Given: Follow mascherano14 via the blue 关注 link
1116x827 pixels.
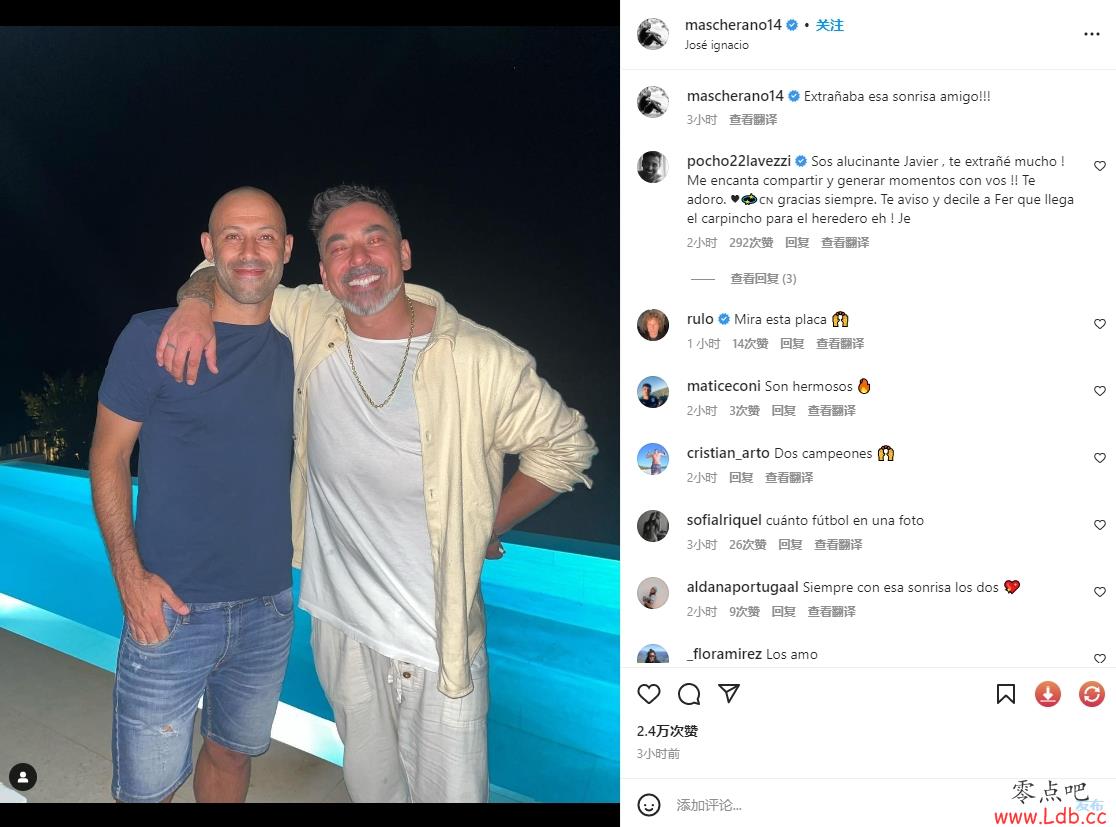Looking at the screenshot, I should [x=829, y=25].
